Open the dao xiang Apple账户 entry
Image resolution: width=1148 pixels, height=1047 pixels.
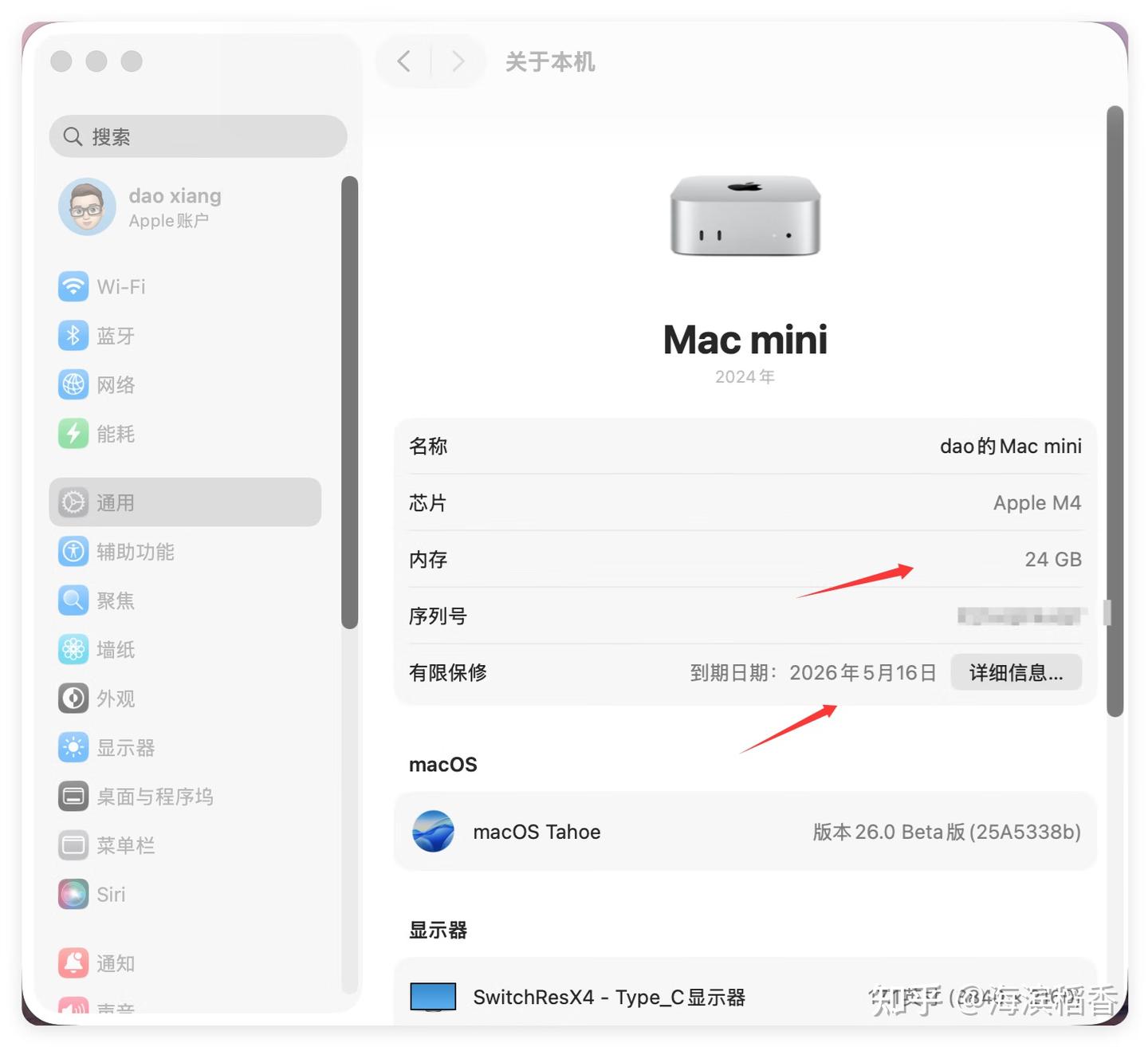(185, 207)
